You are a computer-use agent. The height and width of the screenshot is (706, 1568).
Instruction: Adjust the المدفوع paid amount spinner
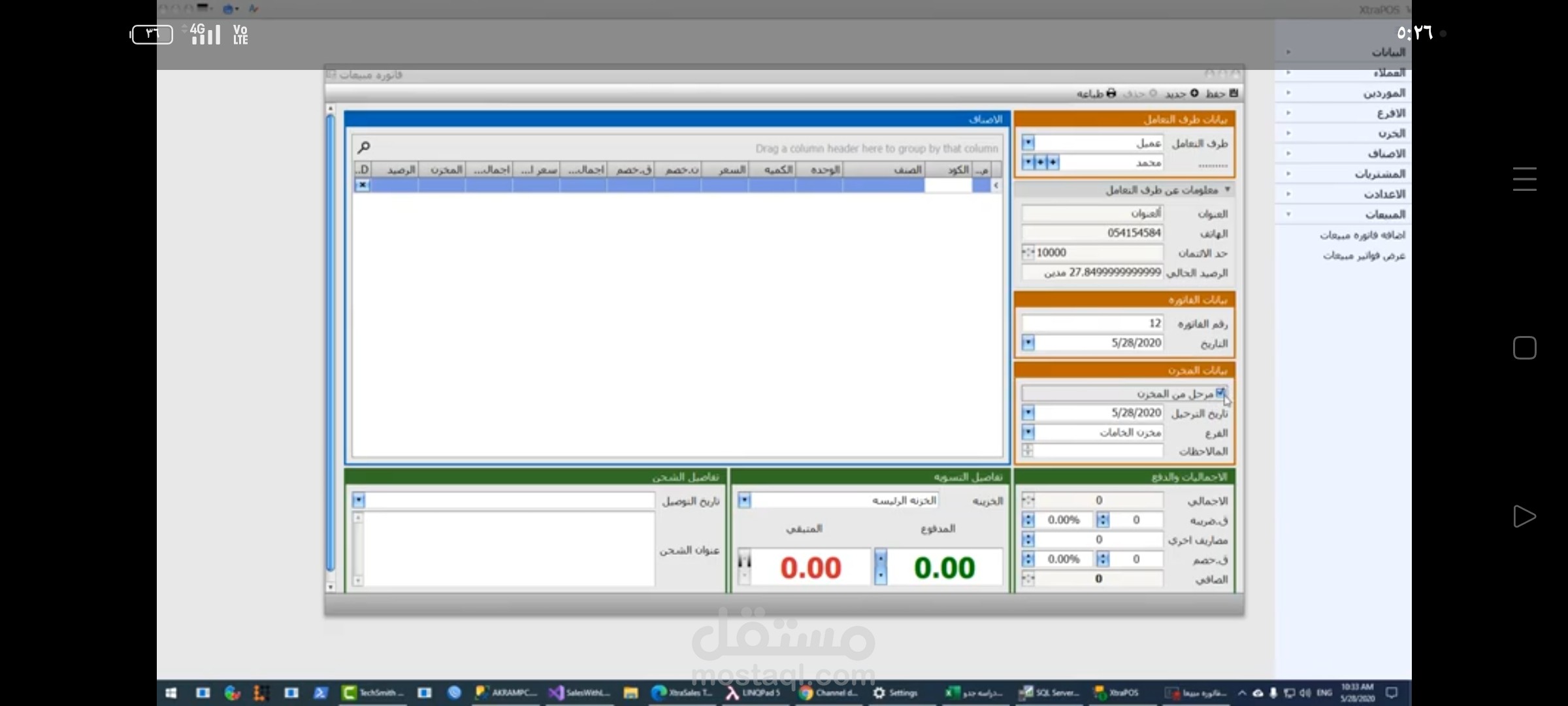pos(881,567)
